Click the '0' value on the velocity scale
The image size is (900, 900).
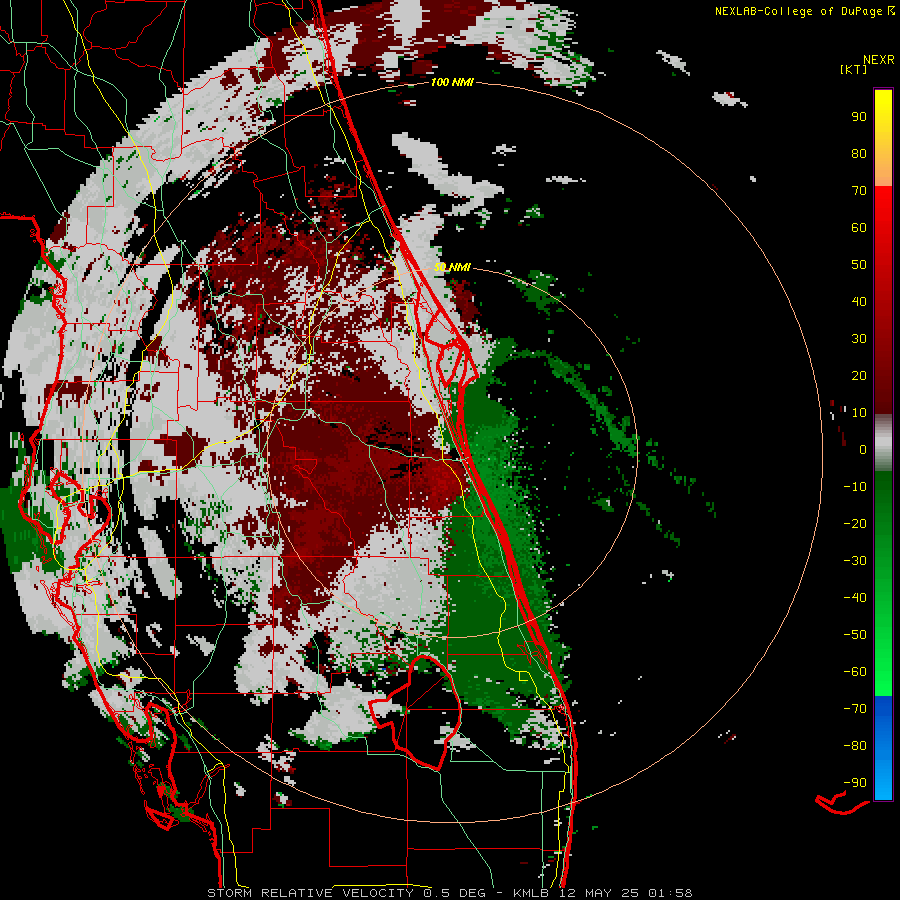coord(863,449)
